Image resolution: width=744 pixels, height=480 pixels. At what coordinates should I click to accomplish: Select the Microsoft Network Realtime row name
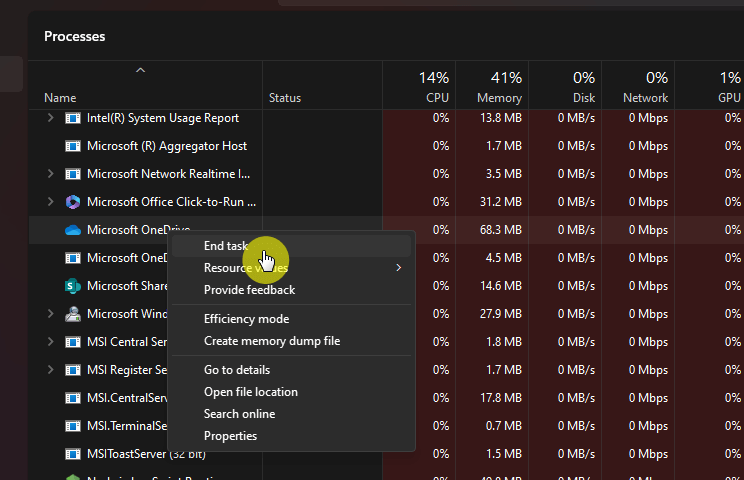168,174
